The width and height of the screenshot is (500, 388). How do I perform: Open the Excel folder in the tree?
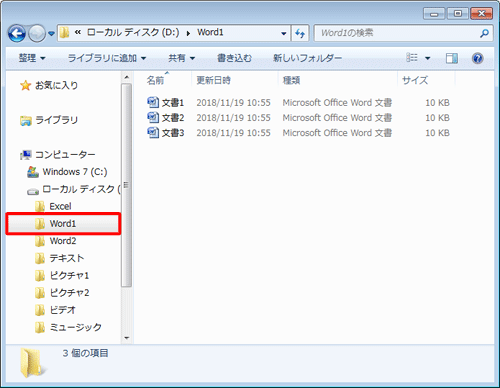coord(60,206)
